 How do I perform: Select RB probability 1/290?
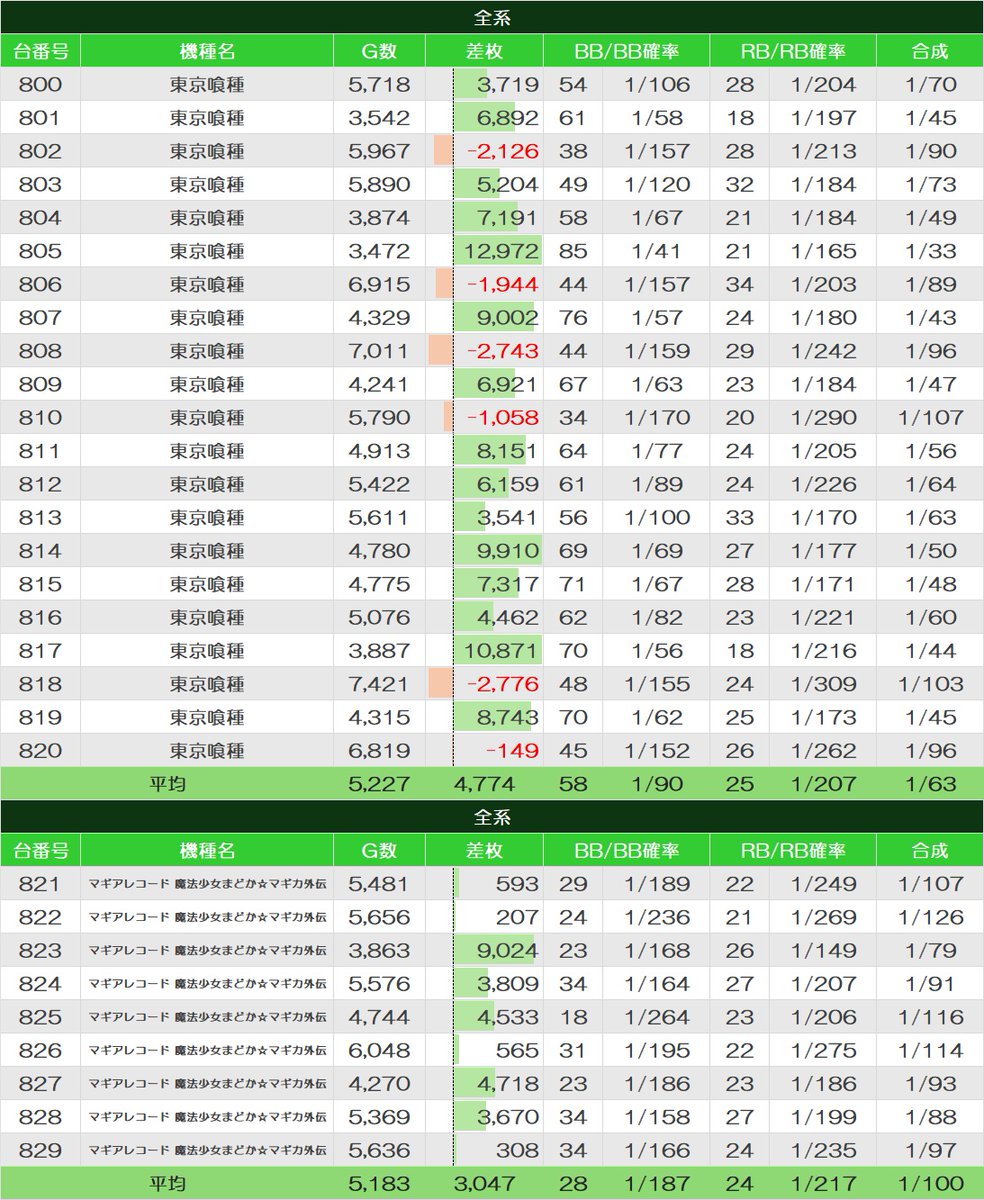point(823,417)
